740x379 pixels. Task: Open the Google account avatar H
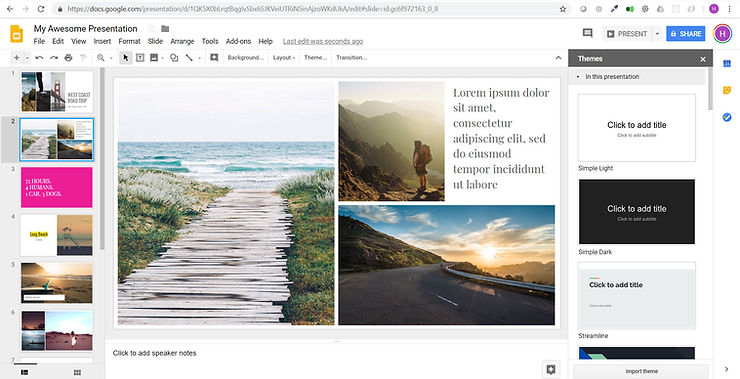[722, 34]
